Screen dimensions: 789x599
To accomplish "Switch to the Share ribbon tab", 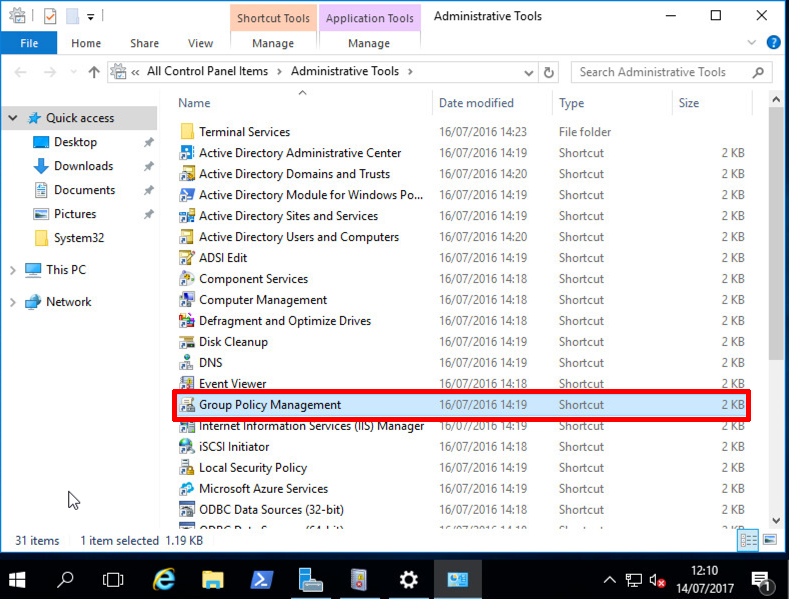I will point(144,43).
